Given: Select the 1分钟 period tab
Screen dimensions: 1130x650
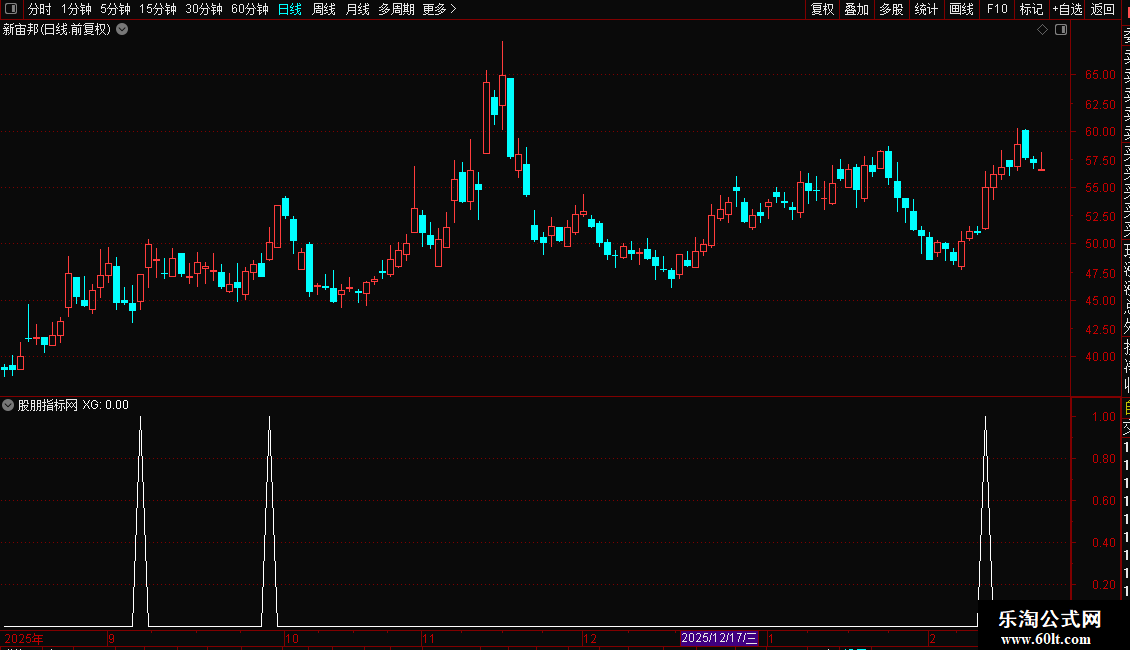Looking at the screenshot, I should coord(76,9).
